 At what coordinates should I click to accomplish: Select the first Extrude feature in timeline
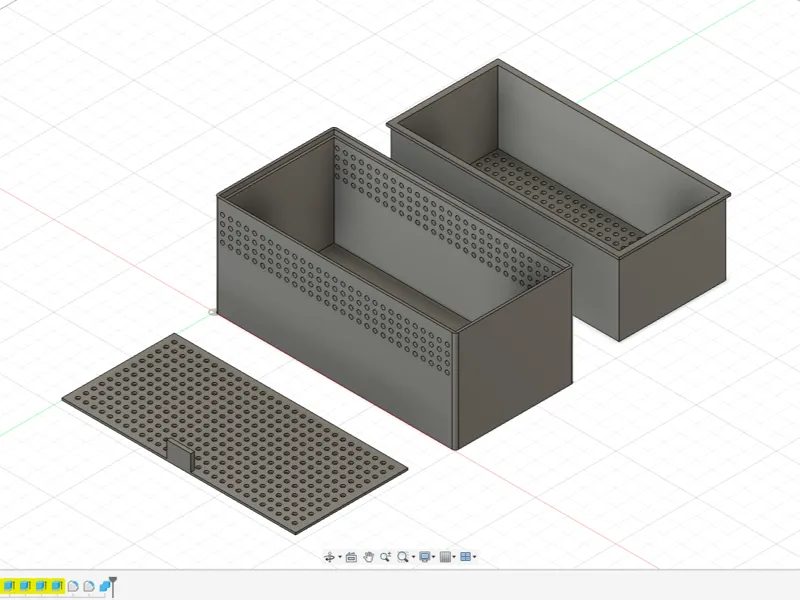coord(9,586)
